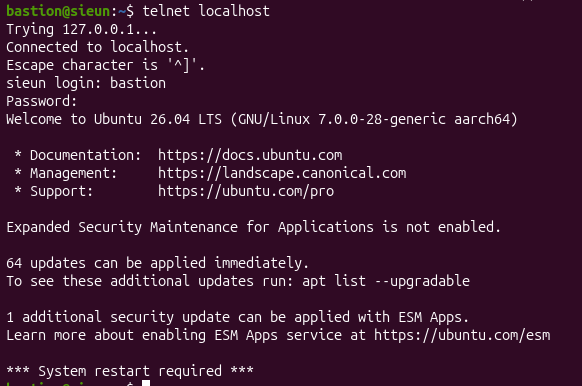Click the terminal cursor block at the prompt
This screenshot has height=386, width=582.
146,383
